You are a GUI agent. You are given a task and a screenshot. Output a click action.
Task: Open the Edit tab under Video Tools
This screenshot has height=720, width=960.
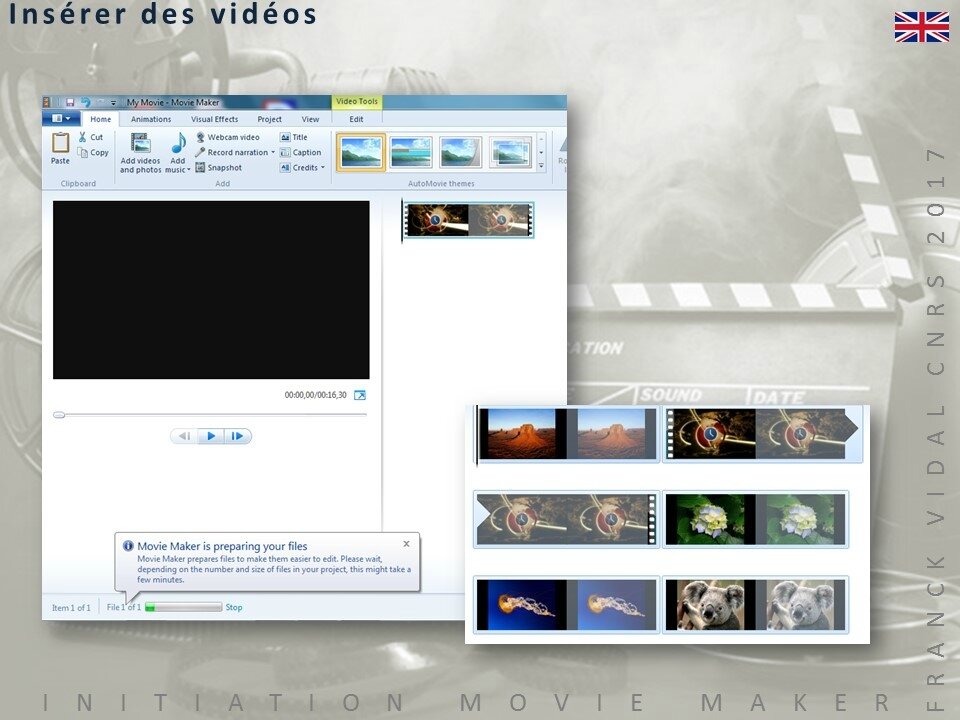(356, 119)
